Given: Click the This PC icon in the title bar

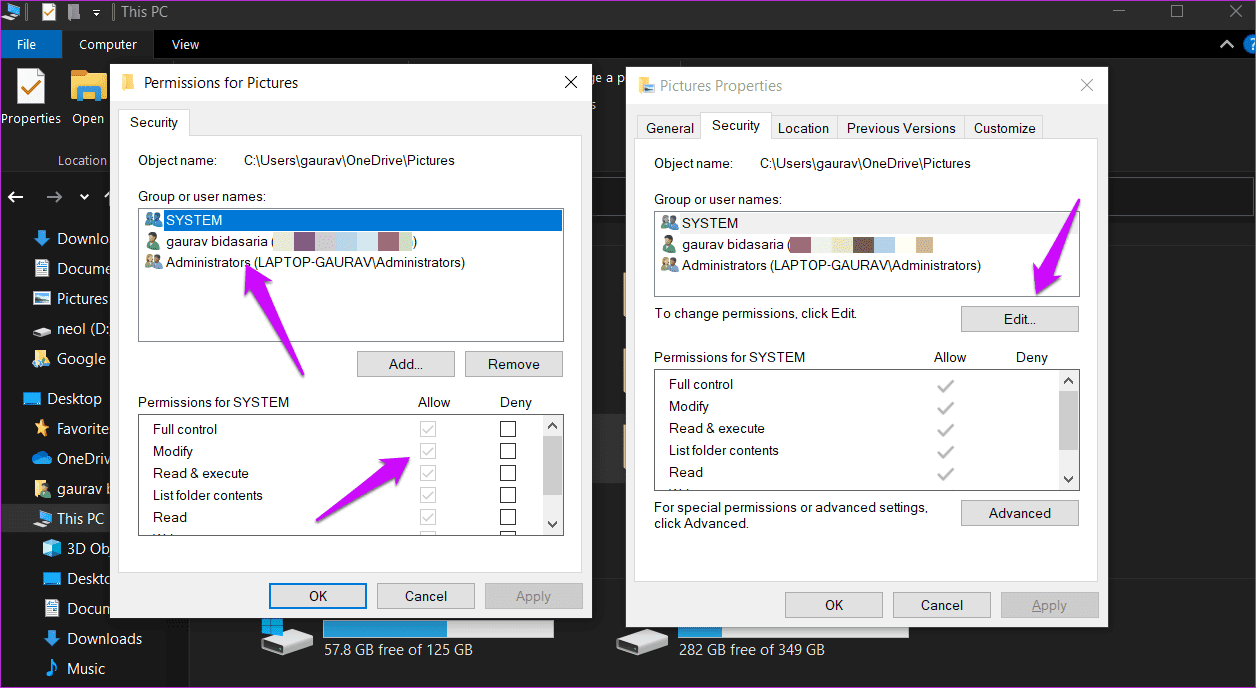Looking at the screenshot, I should 11,11.
